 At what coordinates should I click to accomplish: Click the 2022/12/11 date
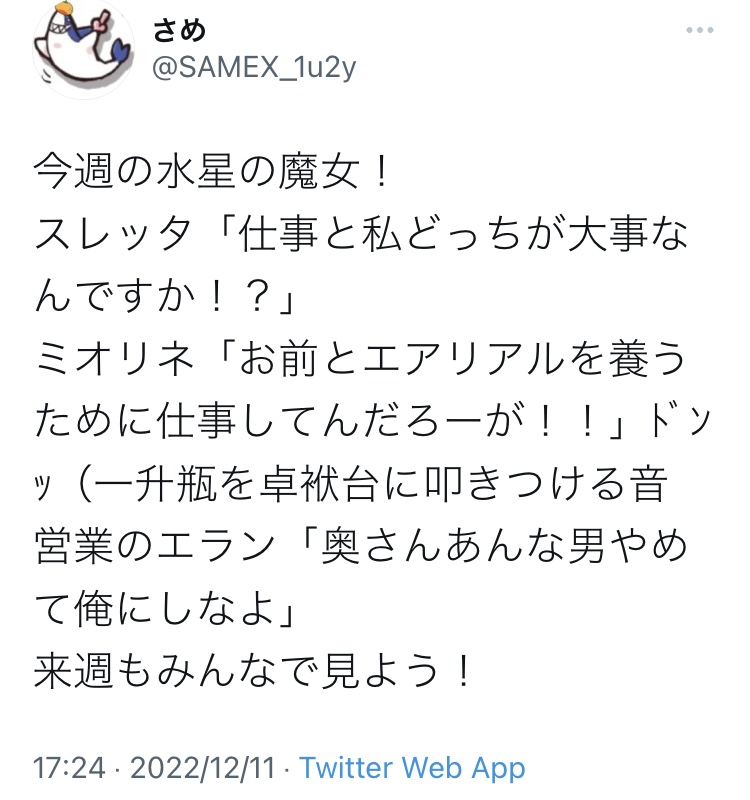(x=203, y=768)
